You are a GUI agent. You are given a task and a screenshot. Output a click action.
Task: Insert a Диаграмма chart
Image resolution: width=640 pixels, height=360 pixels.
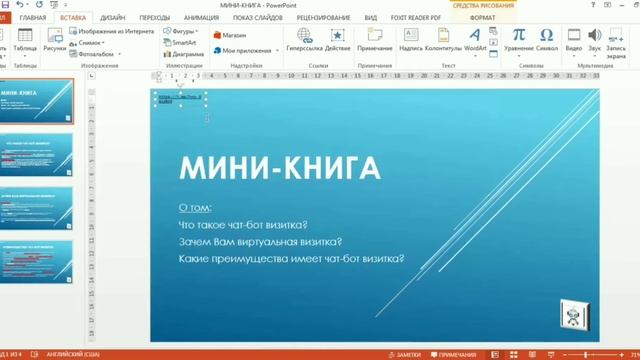[x=183, y=54]
